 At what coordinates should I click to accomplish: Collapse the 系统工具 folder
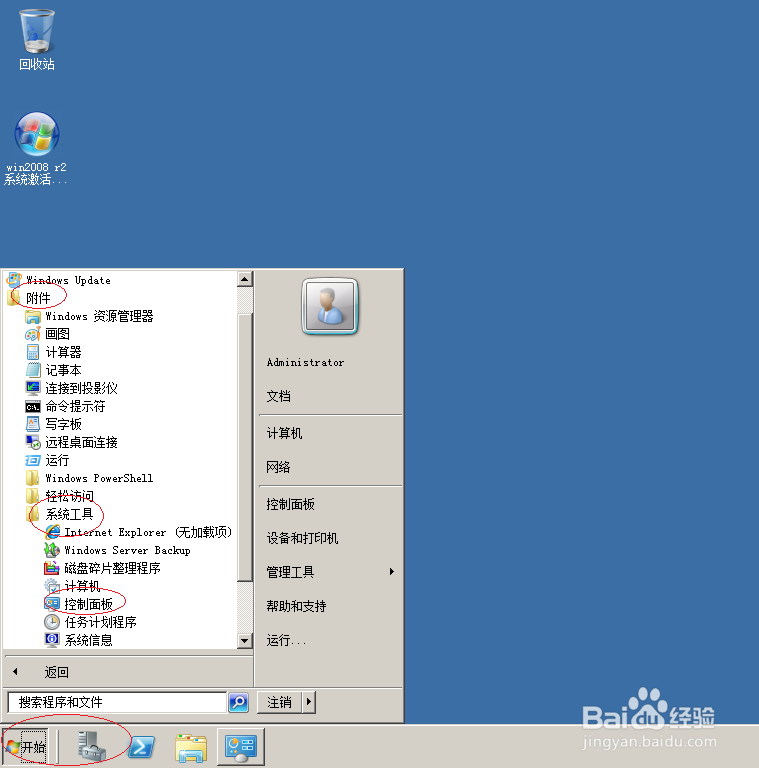(x=59, y=514)
